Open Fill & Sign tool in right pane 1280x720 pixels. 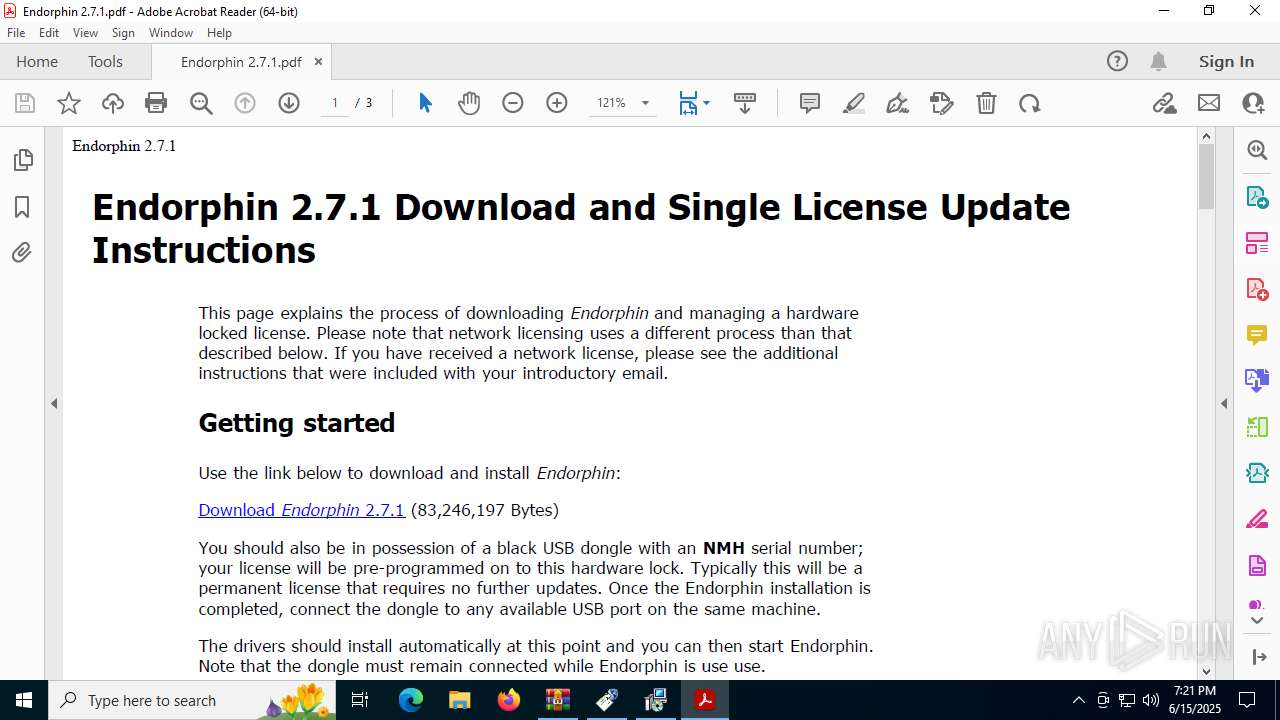click(x=1257, y=520)
